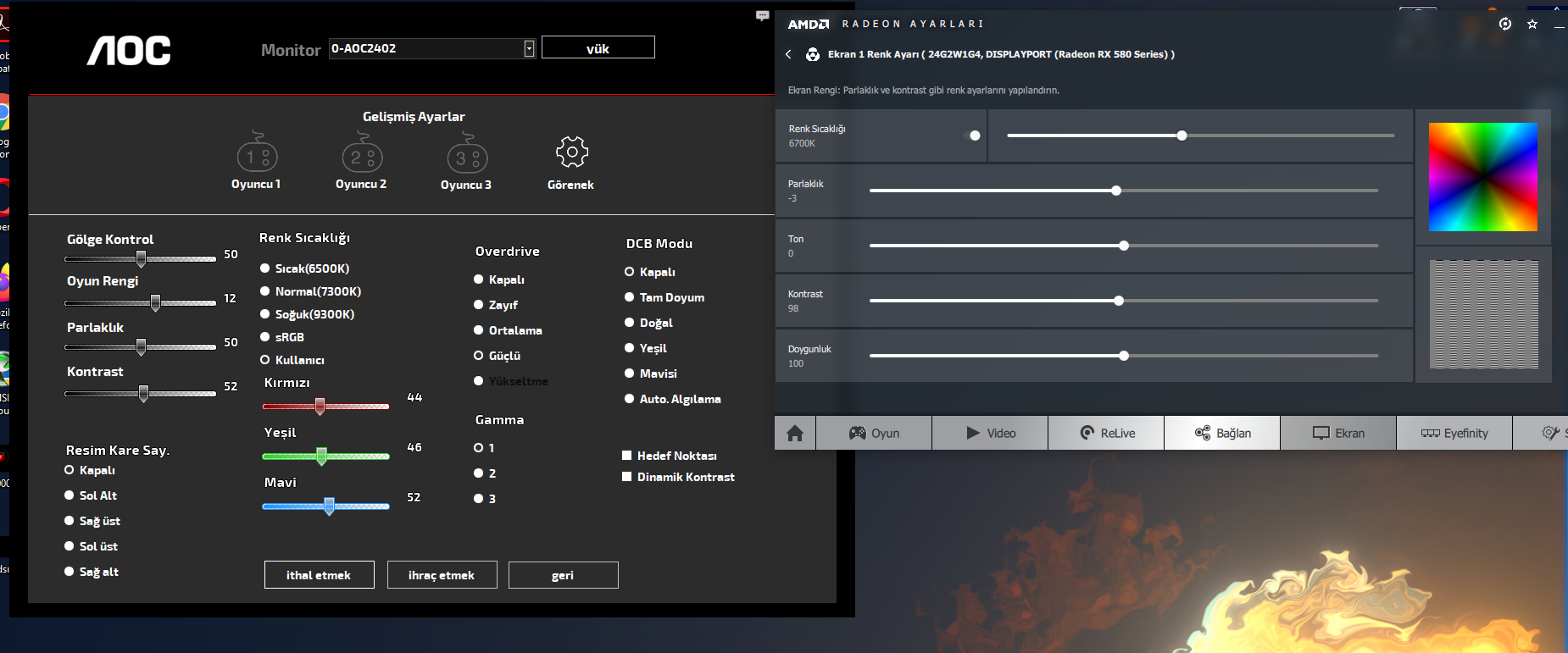
Task: Click the Radeon color wheel preview
Action: [x=1483, y=177]
